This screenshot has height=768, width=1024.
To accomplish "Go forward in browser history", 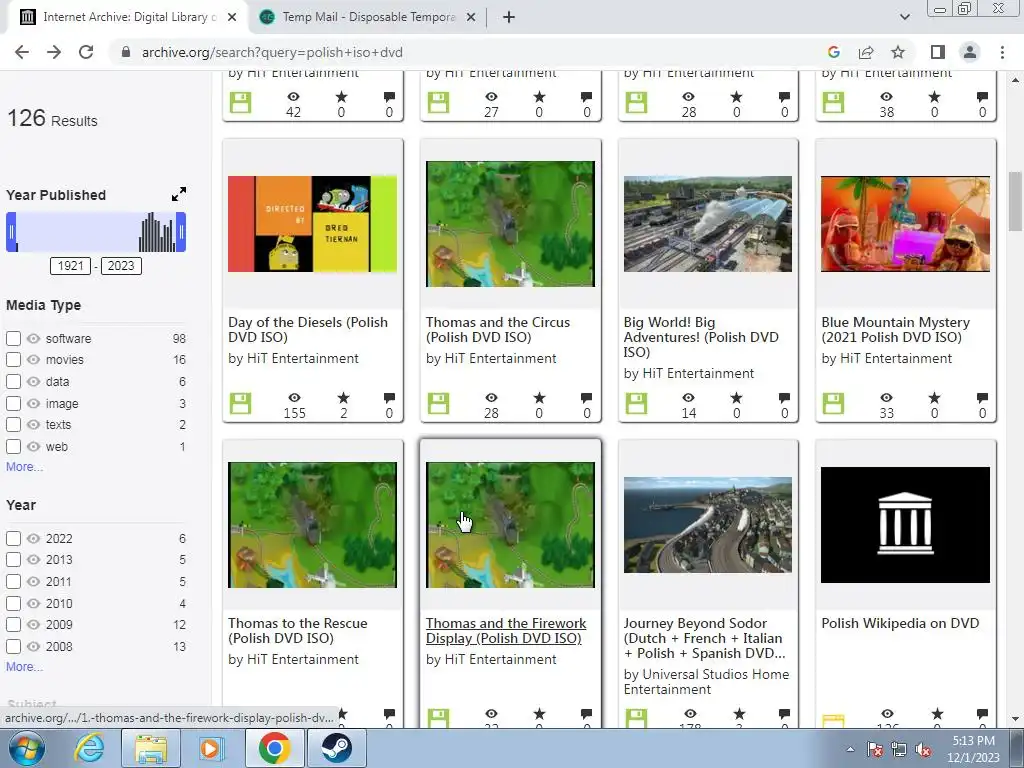I will (54, 52).
